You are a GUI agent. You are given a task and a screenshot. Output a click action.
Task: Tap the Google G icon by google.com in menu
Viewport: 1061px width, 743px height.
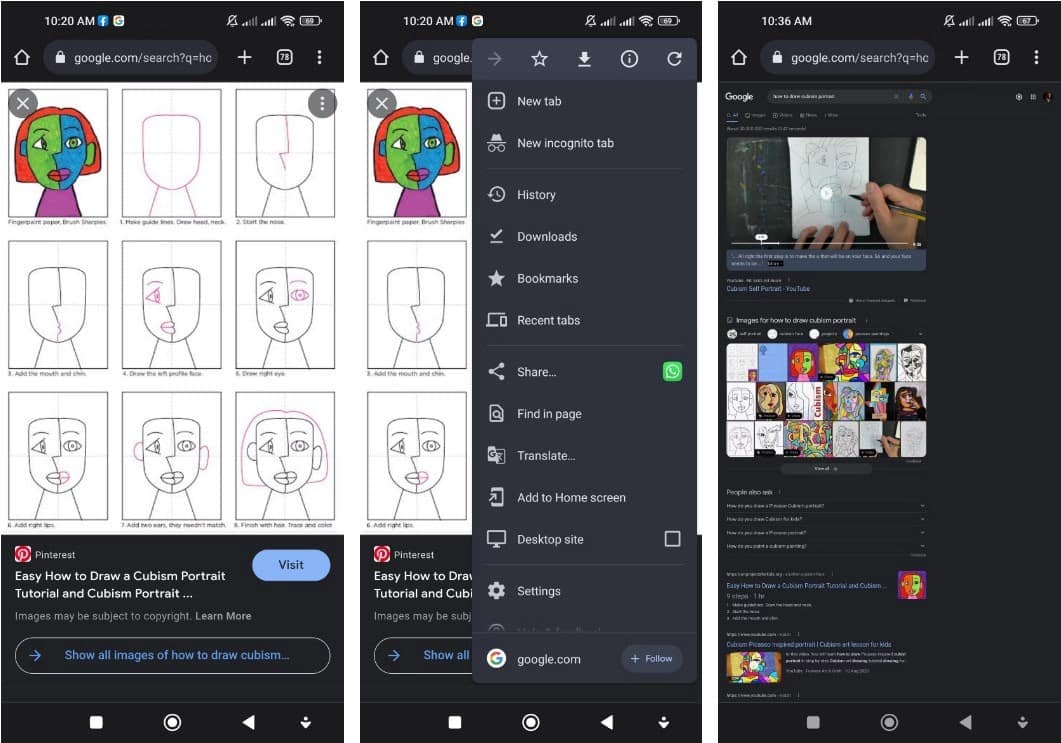tap(496, 658)
